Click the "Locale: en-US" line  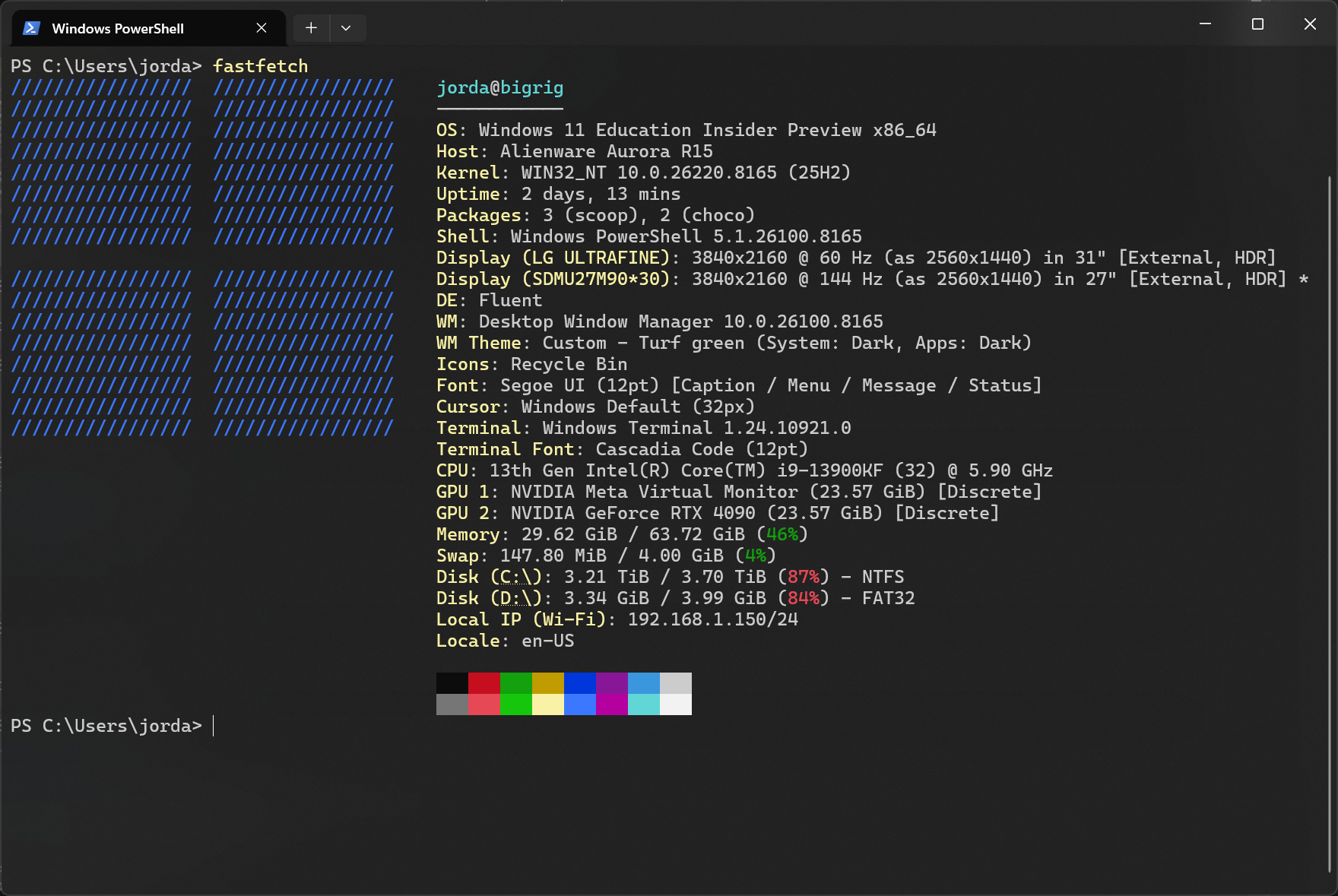coord(506,641)
